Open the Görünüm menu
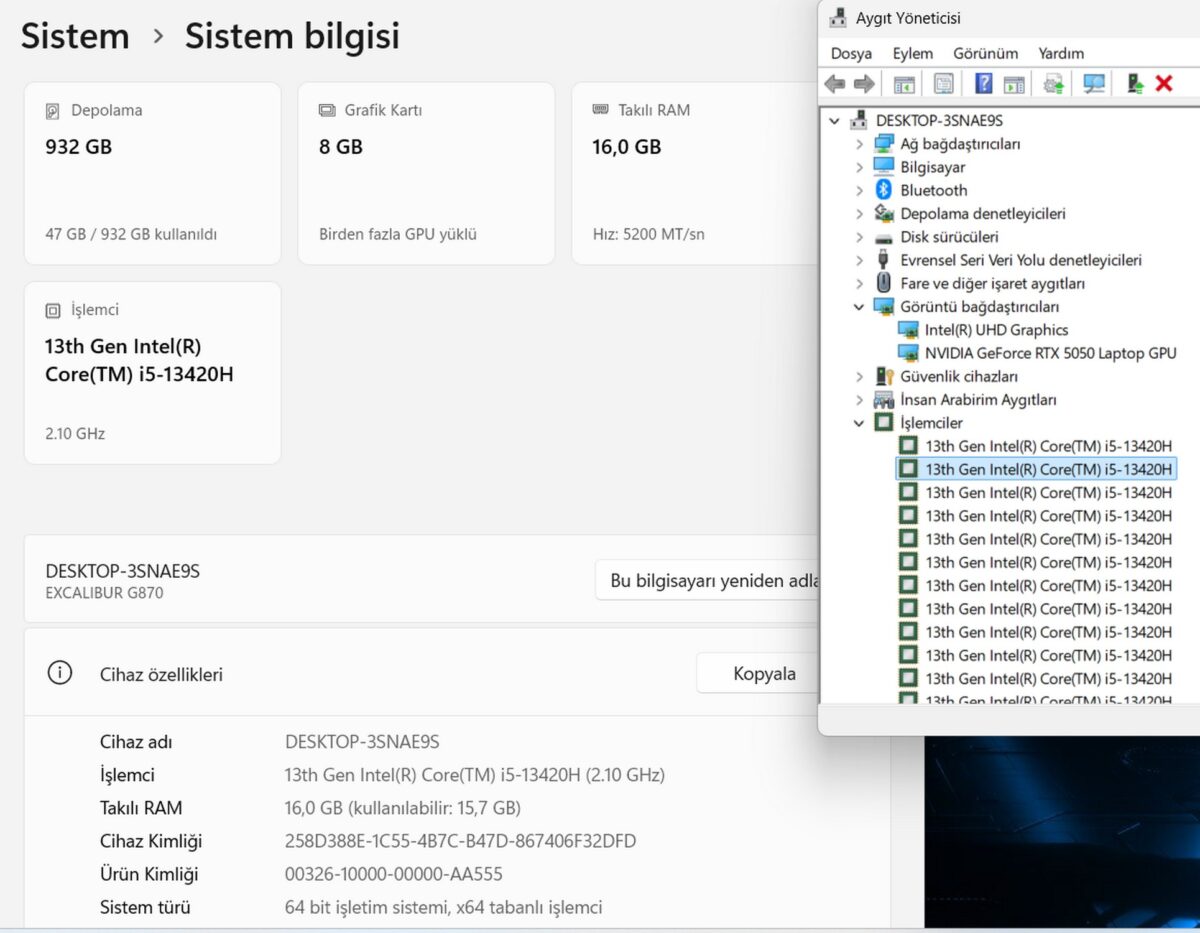1200x933 pixels. [x=985, y=53]
